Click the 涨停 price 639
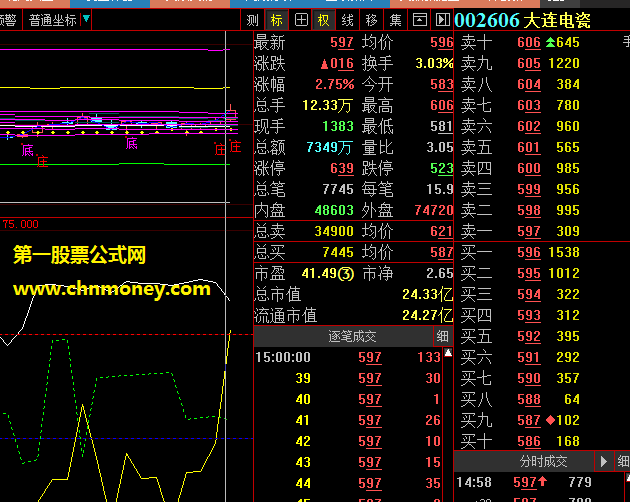Viewport: 630px width, 502px height. click(342, 168)
